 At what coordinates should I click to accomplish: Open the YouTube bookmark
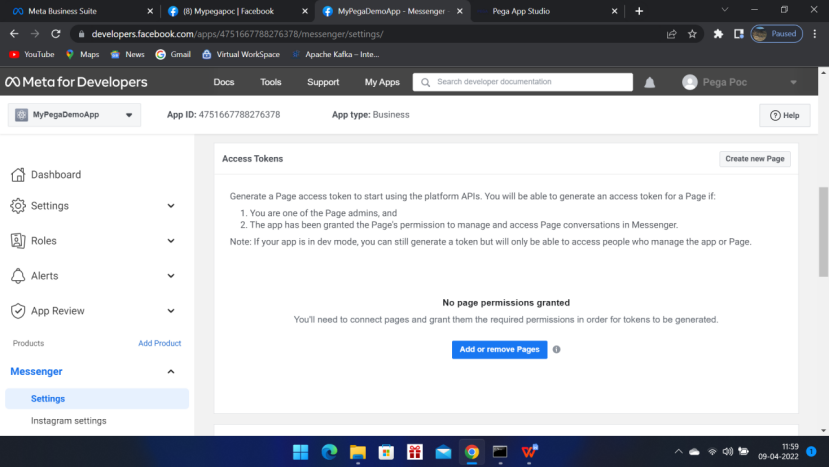pos(32,55)
